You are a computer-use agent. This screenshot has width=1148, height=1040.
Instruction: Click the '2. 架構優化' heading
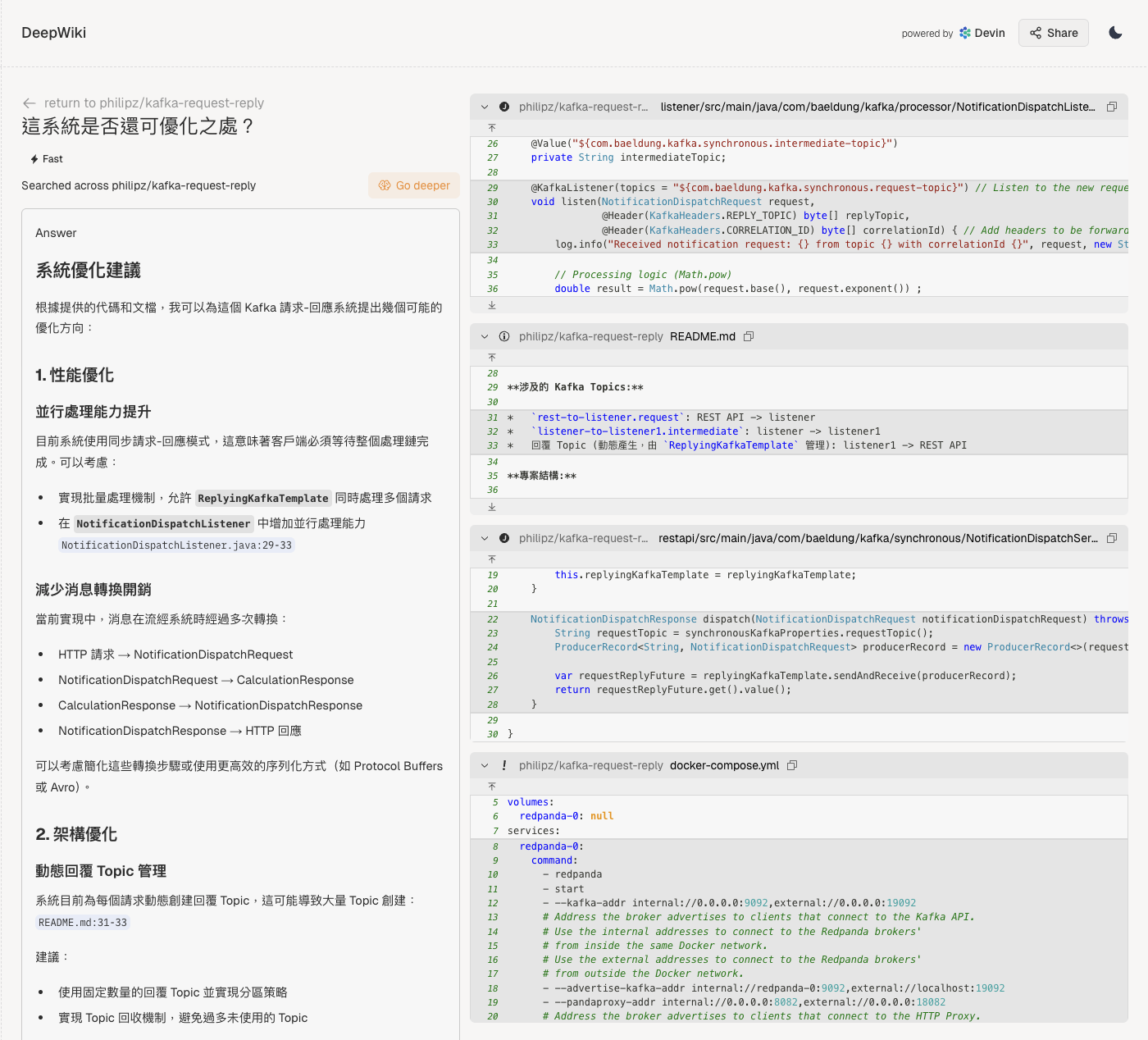76,834
